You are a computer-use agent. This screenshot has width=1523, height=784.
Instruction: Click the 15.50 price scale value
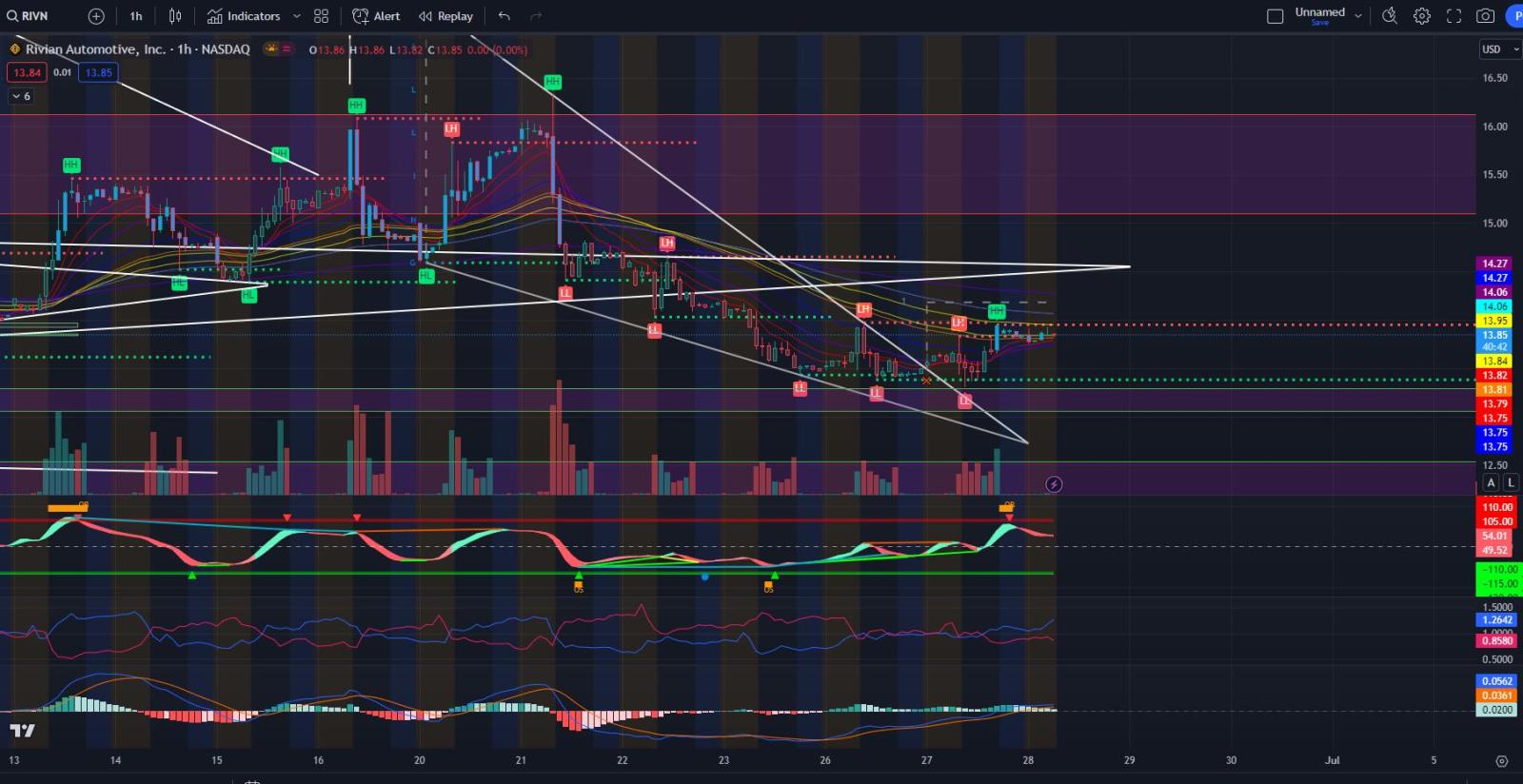(x=1494, y=175)
